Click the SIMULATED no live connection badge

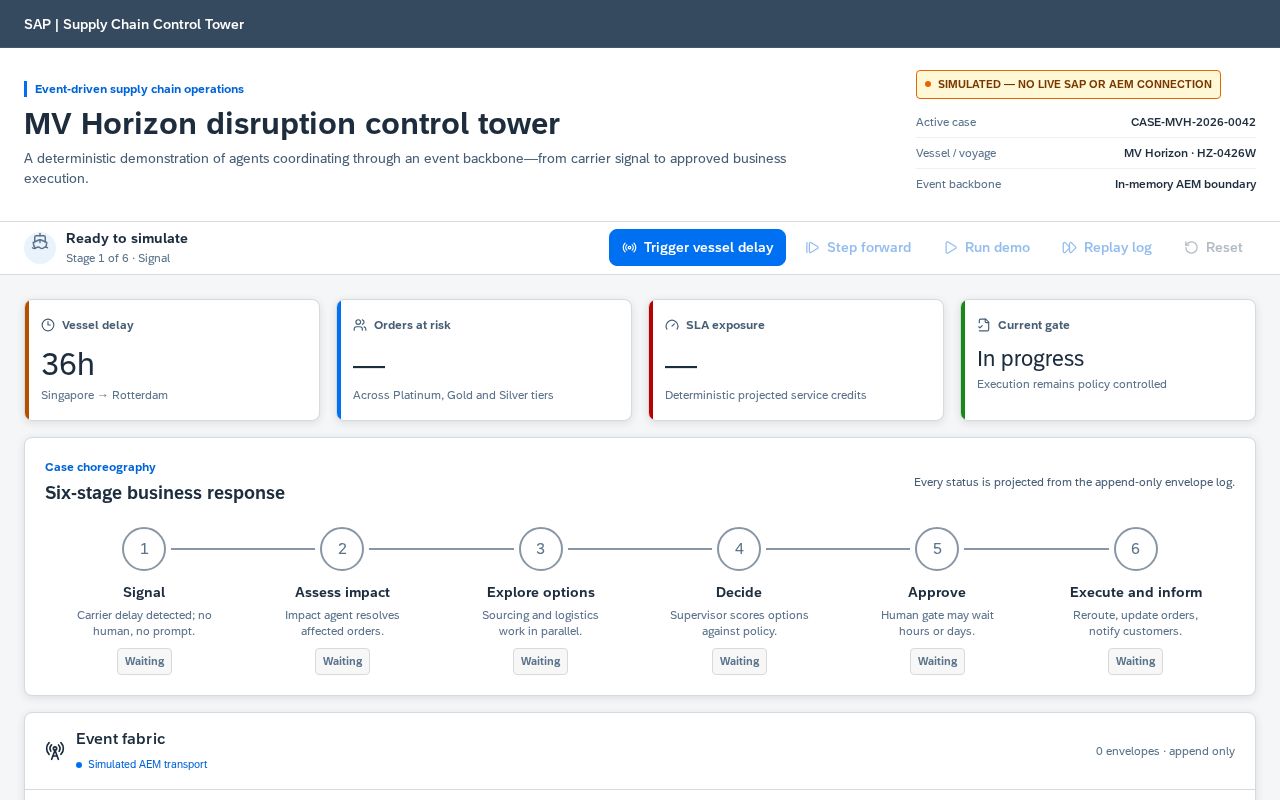click(1068, 84)
